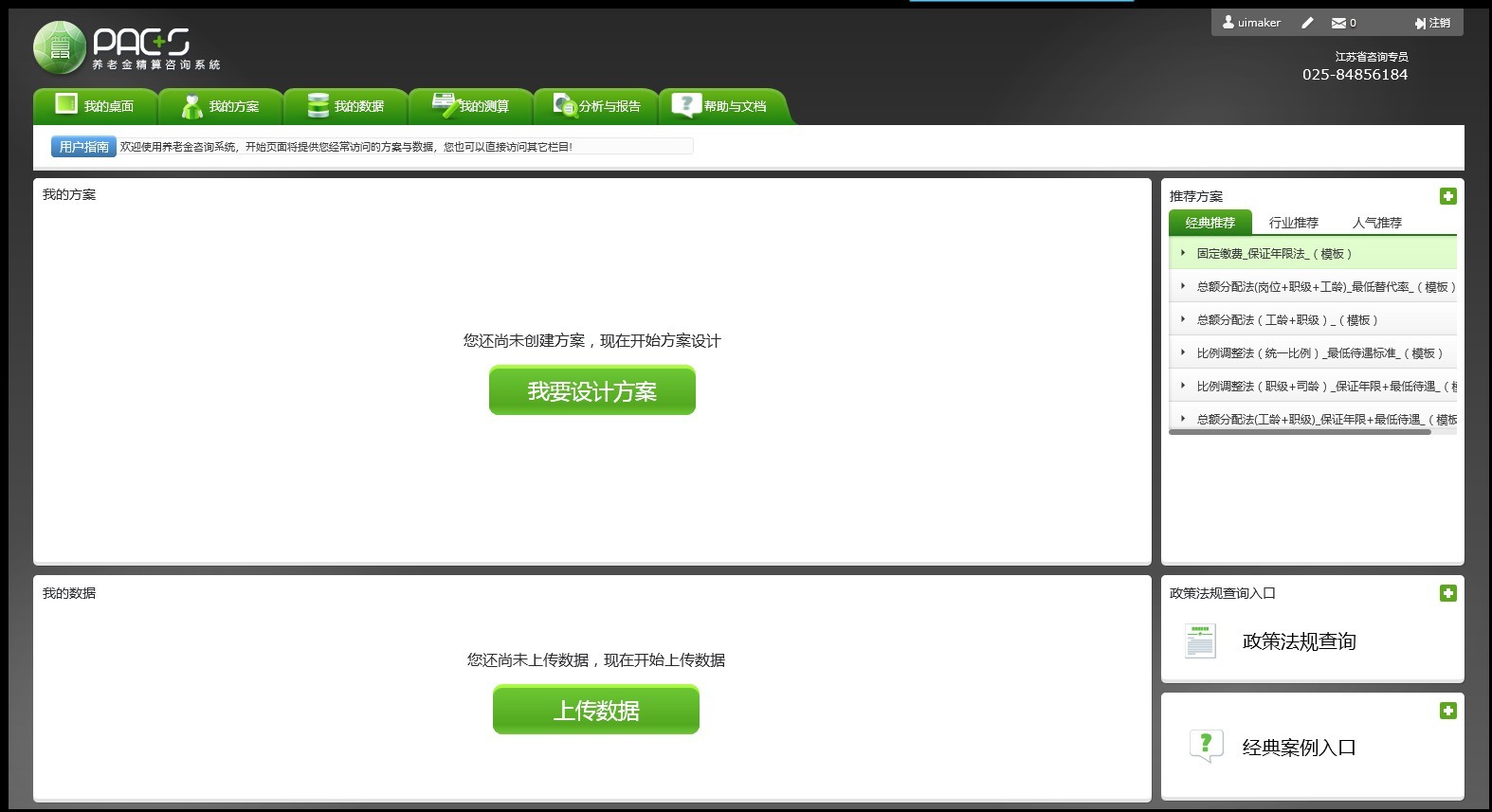
Task: Click the 我的方案 panel title
Action: click(x=69, y=194)
